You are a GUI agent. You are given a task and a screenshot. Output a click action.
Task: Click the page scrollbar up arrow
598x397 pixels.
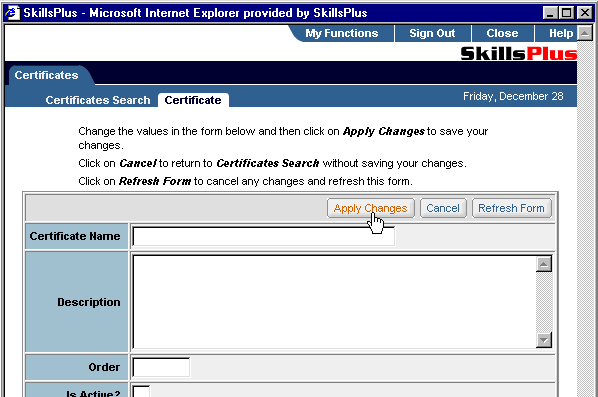(585, 33)
